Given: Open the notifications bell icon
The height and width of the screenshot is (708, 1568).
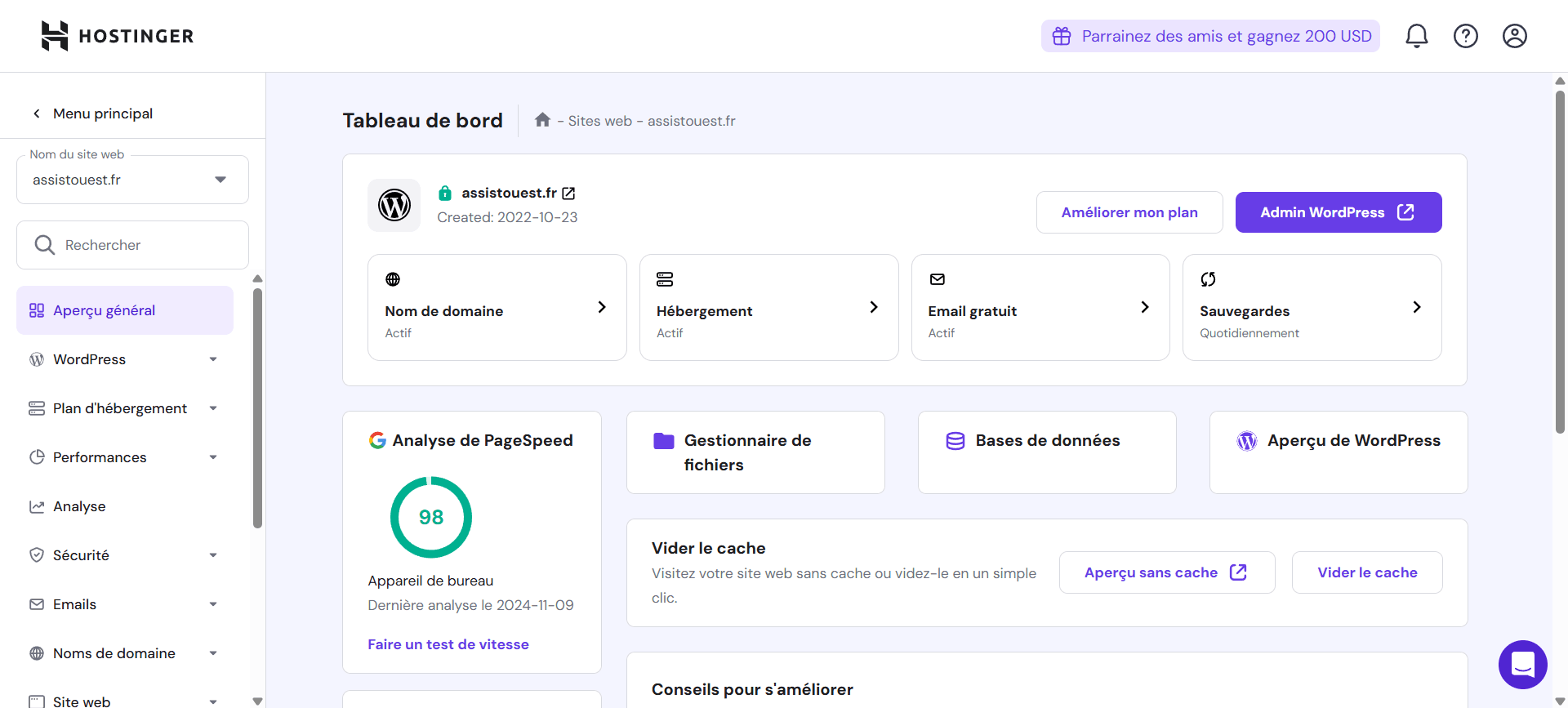Looking at the screenshot, I should (1416, 36).
